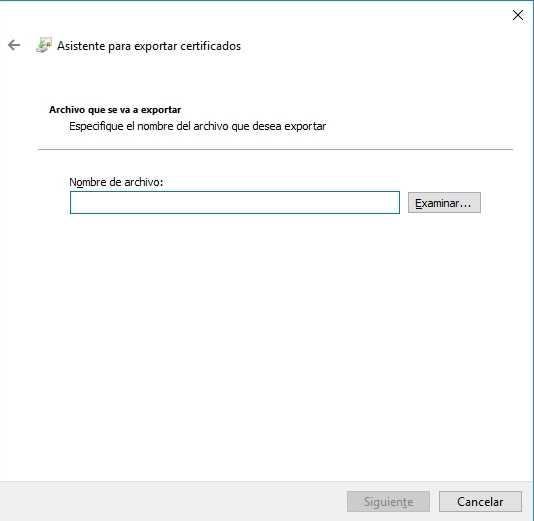Click the 'Asistente para exportar certificados' title
Screen dimensions: 534x521
[x=149, y=46]
